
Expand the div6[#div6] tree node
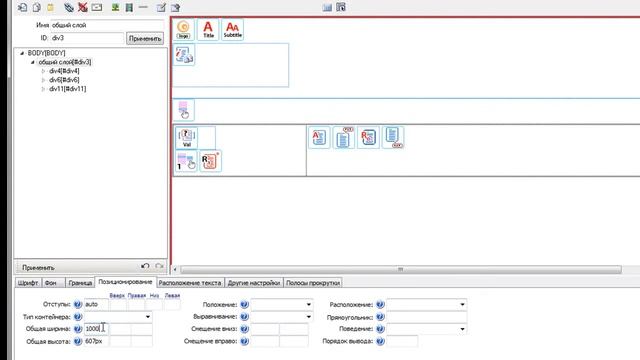pyautogui.click(x=43, y=80)
